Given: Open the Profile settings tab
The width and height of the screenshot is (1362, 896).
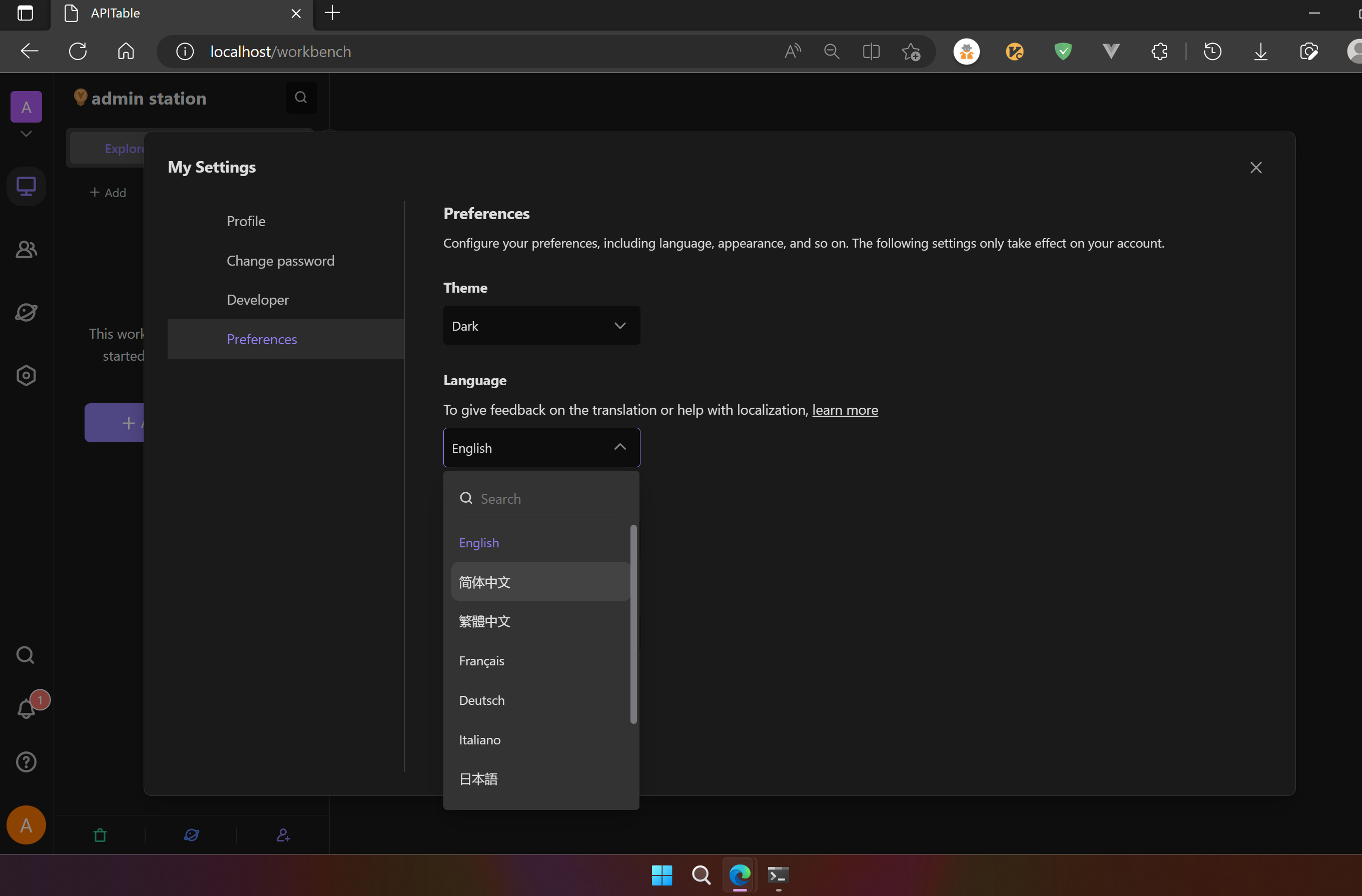Looking at the screenshot, I should click(x=246, y=221).
